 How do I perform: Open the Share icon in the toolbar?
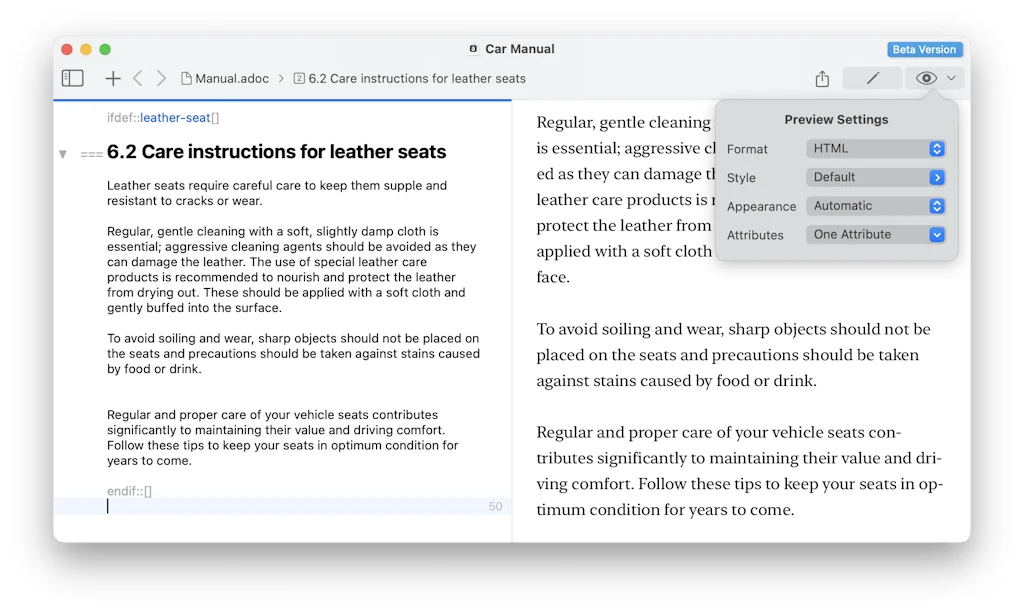coord(821,77)
